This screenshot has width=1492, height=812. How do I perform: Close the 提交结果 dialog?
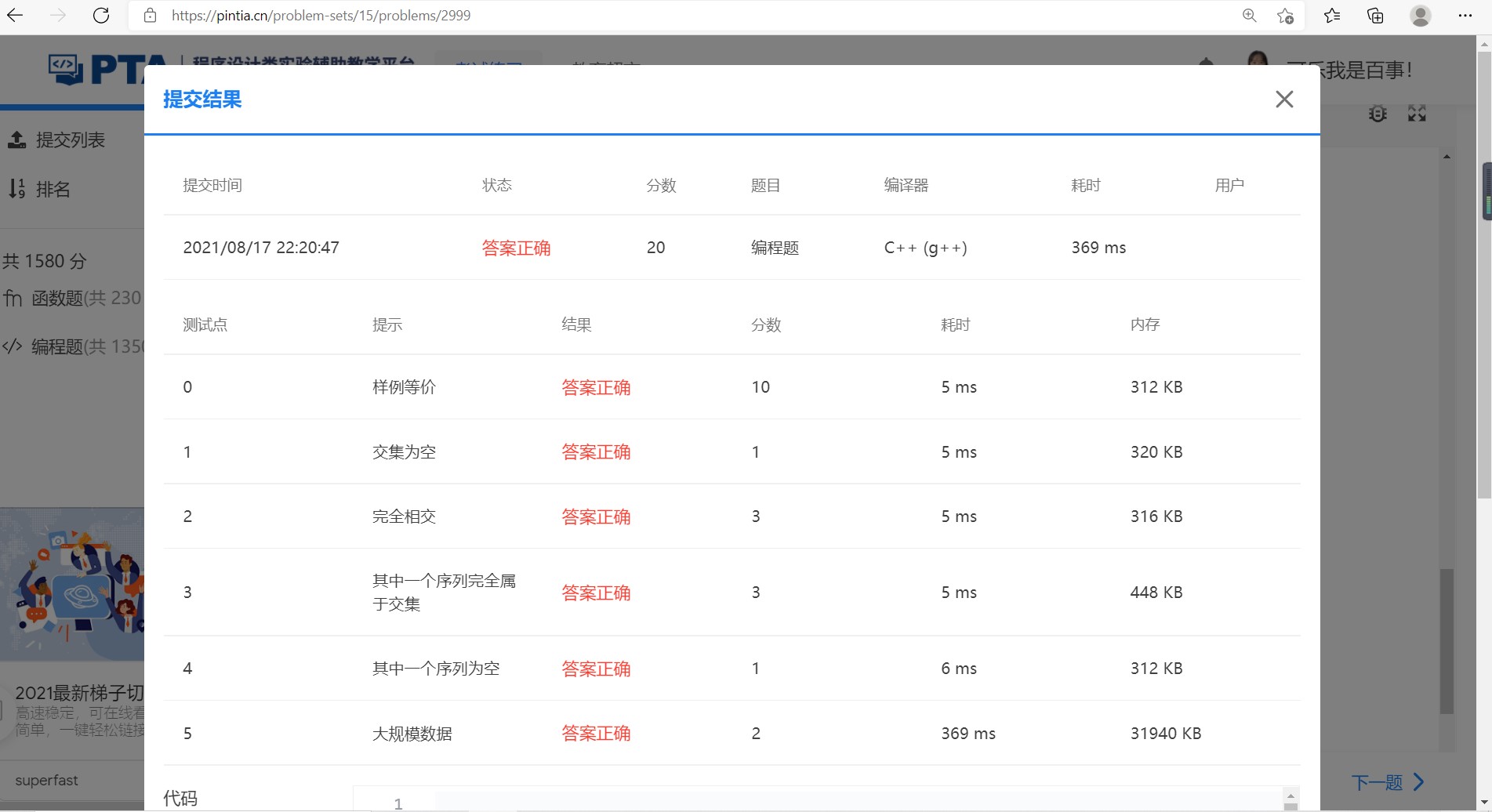point(1284,99)
